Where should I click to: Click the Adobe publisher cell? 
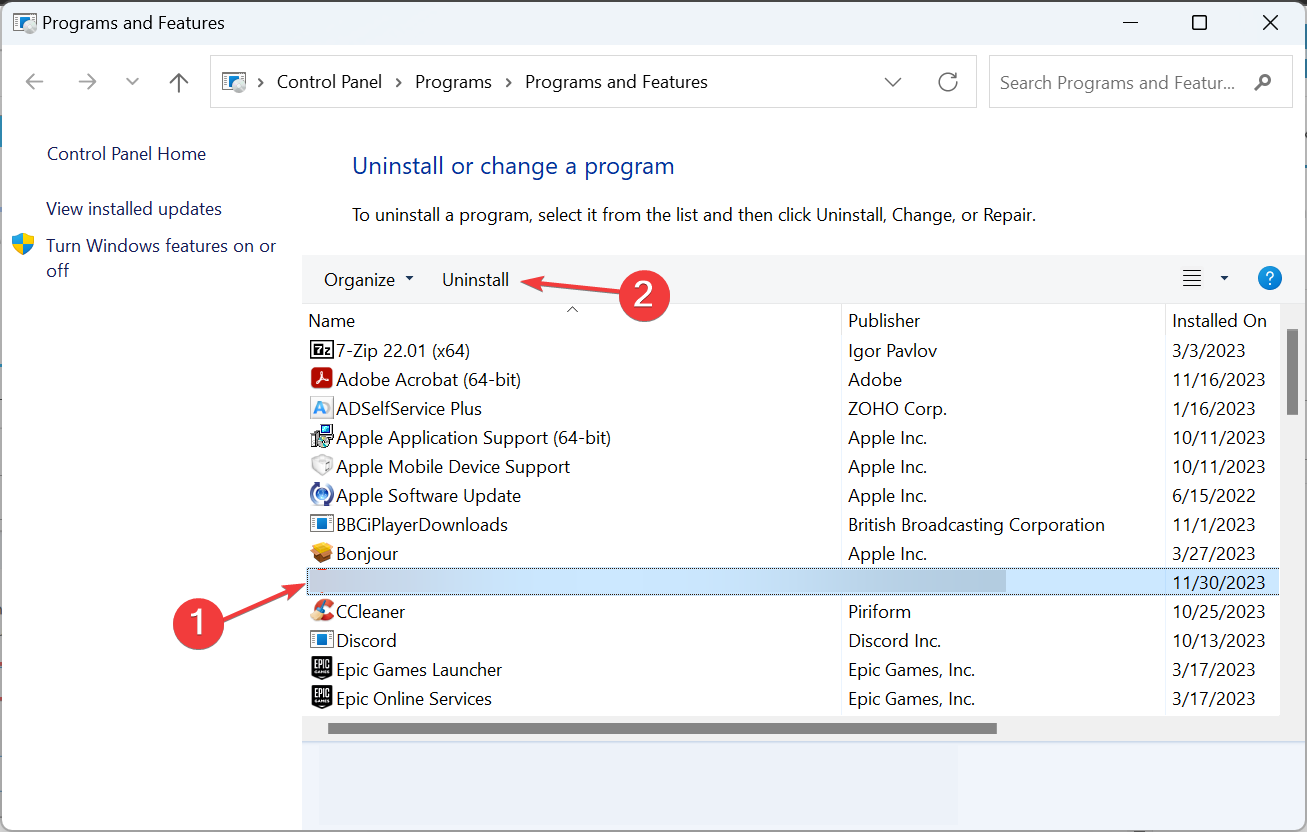(875, 379)
